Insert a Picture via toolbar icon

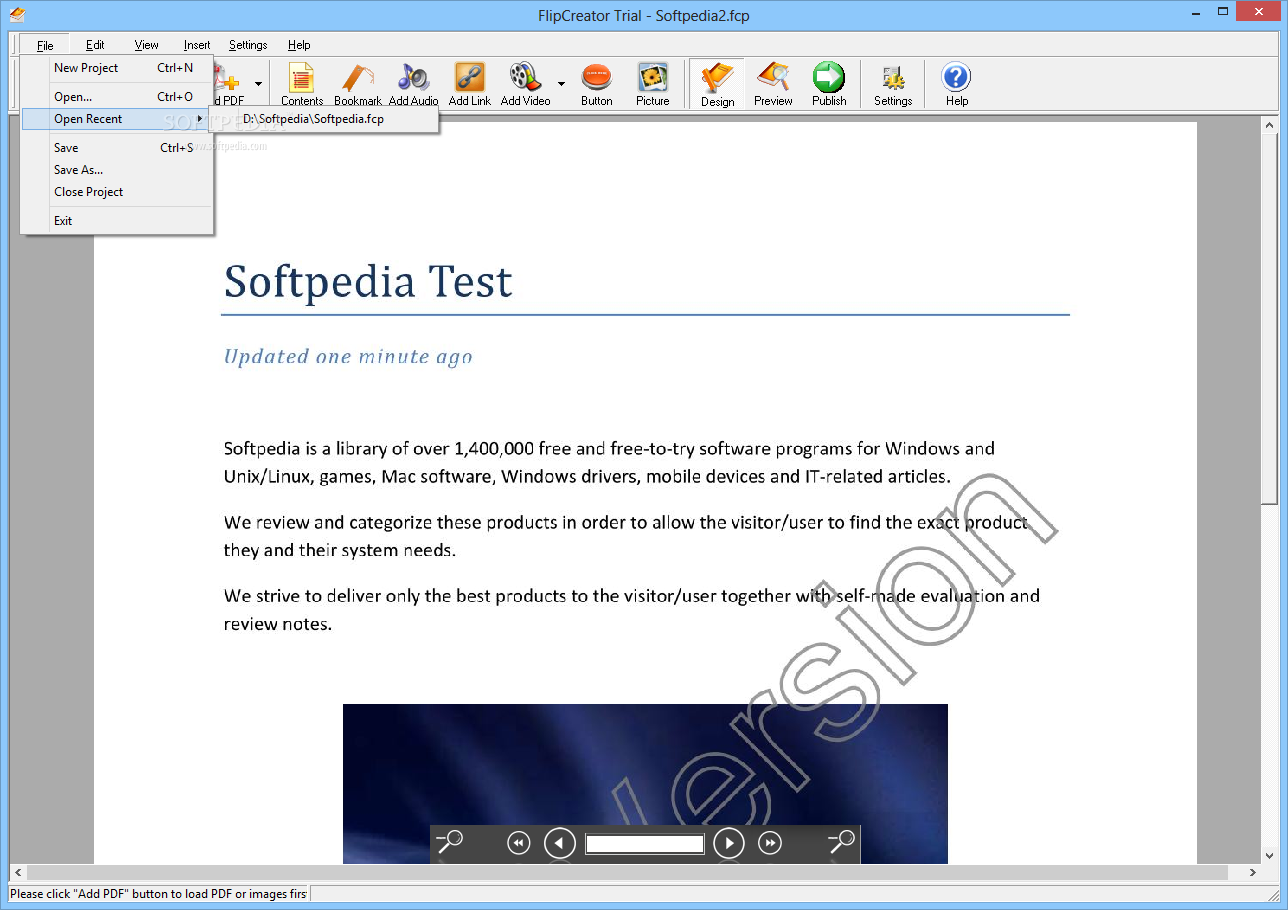tap(652, 84)
